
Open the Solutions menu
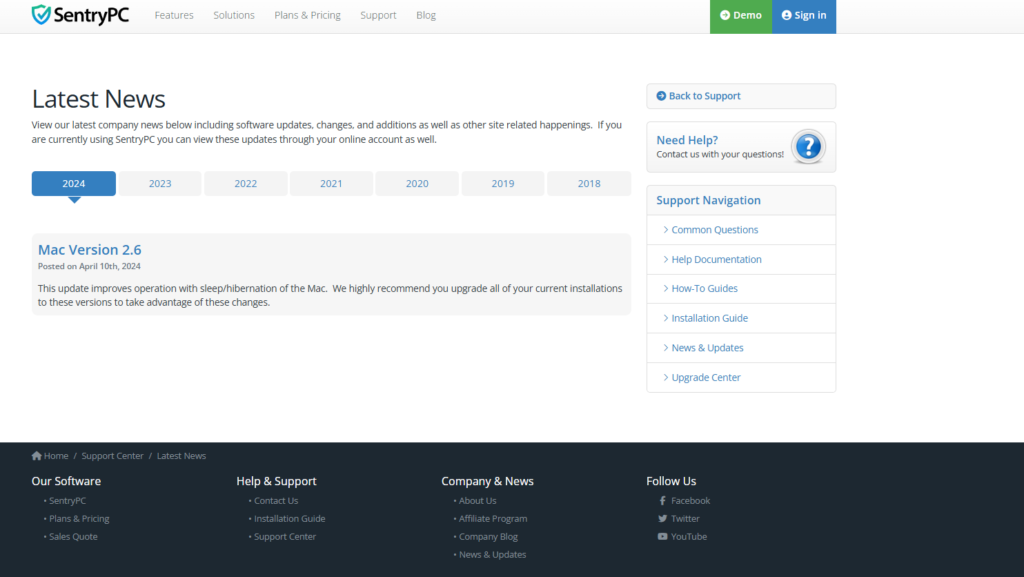pyautogui.click(x=234, y=15)
